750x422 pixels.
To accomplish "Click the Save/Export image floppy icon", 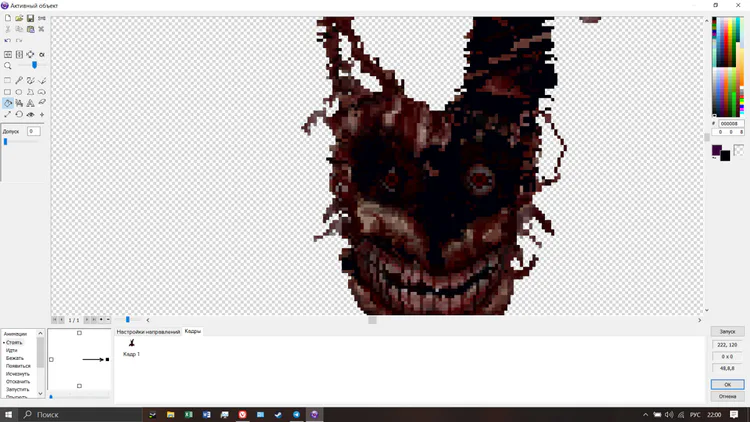I will coord(30,18).
